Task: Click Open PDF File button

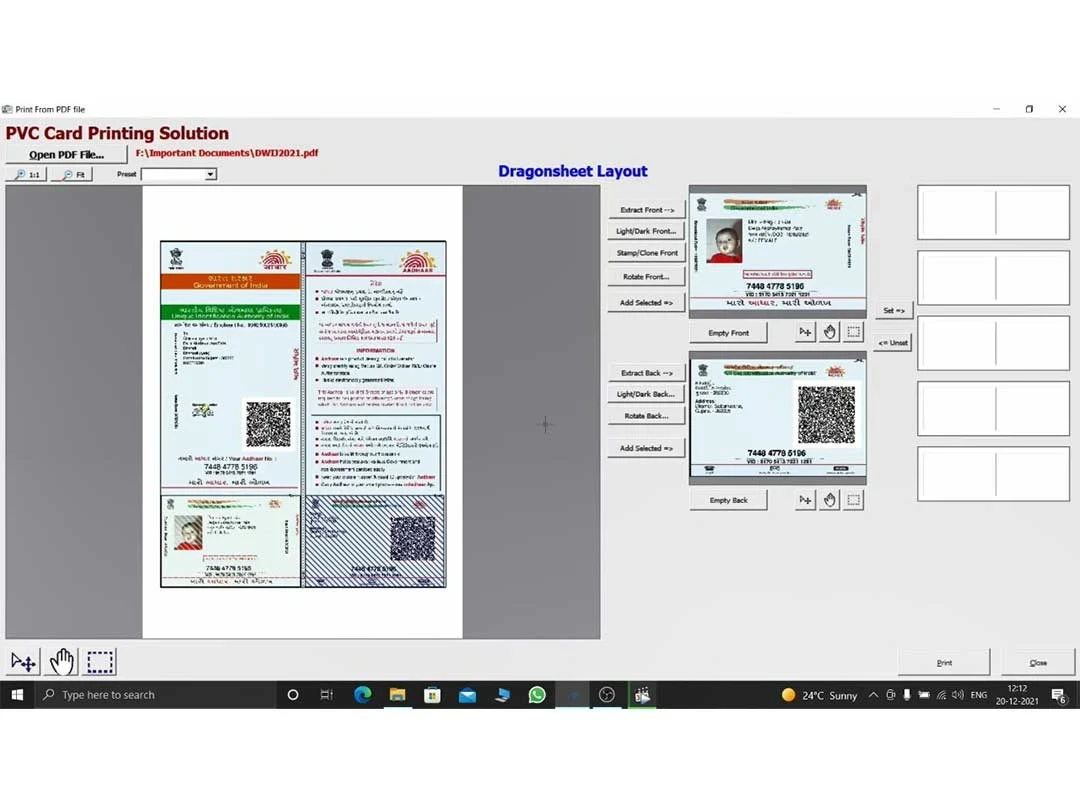Action: 66,154
